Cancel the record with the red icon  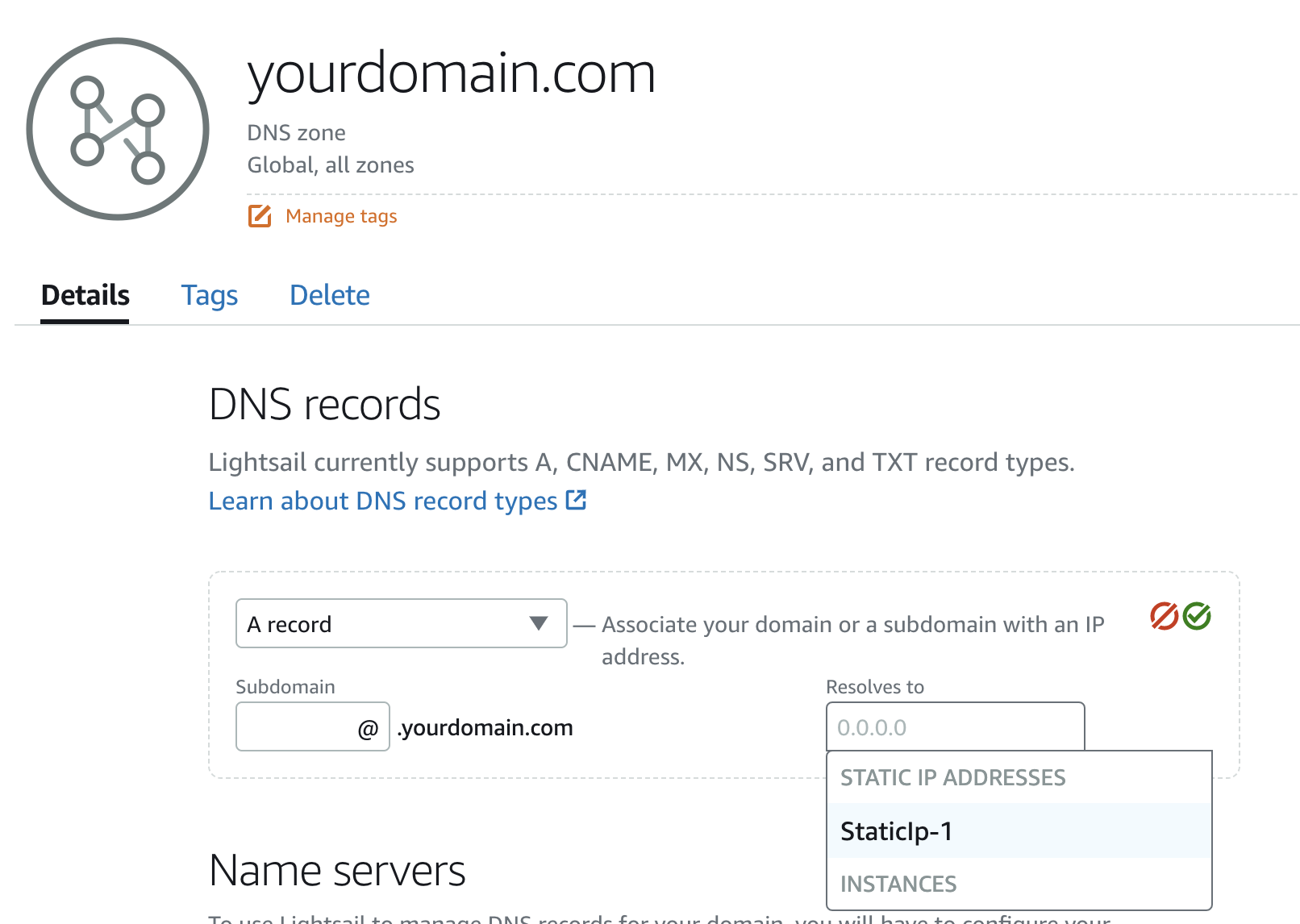pyautogui.click(x=1164, y=616)
